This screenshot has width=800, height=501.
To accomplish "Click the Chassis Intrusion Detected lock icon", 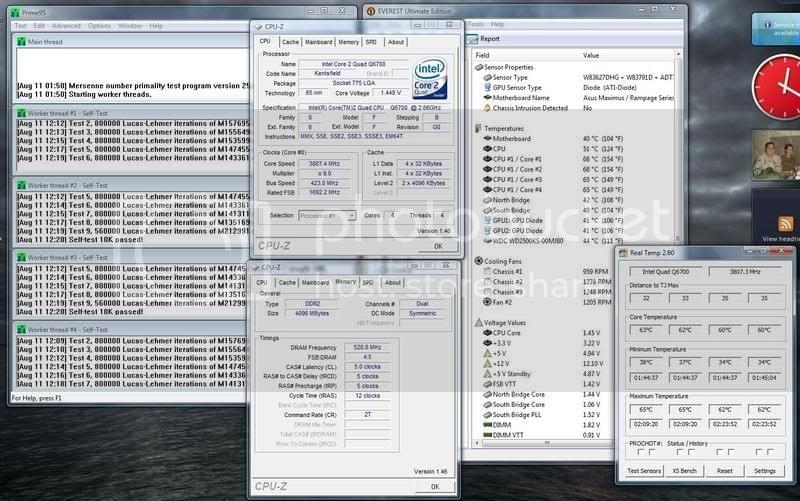I will pyautogui.click(x=485, y=106).
